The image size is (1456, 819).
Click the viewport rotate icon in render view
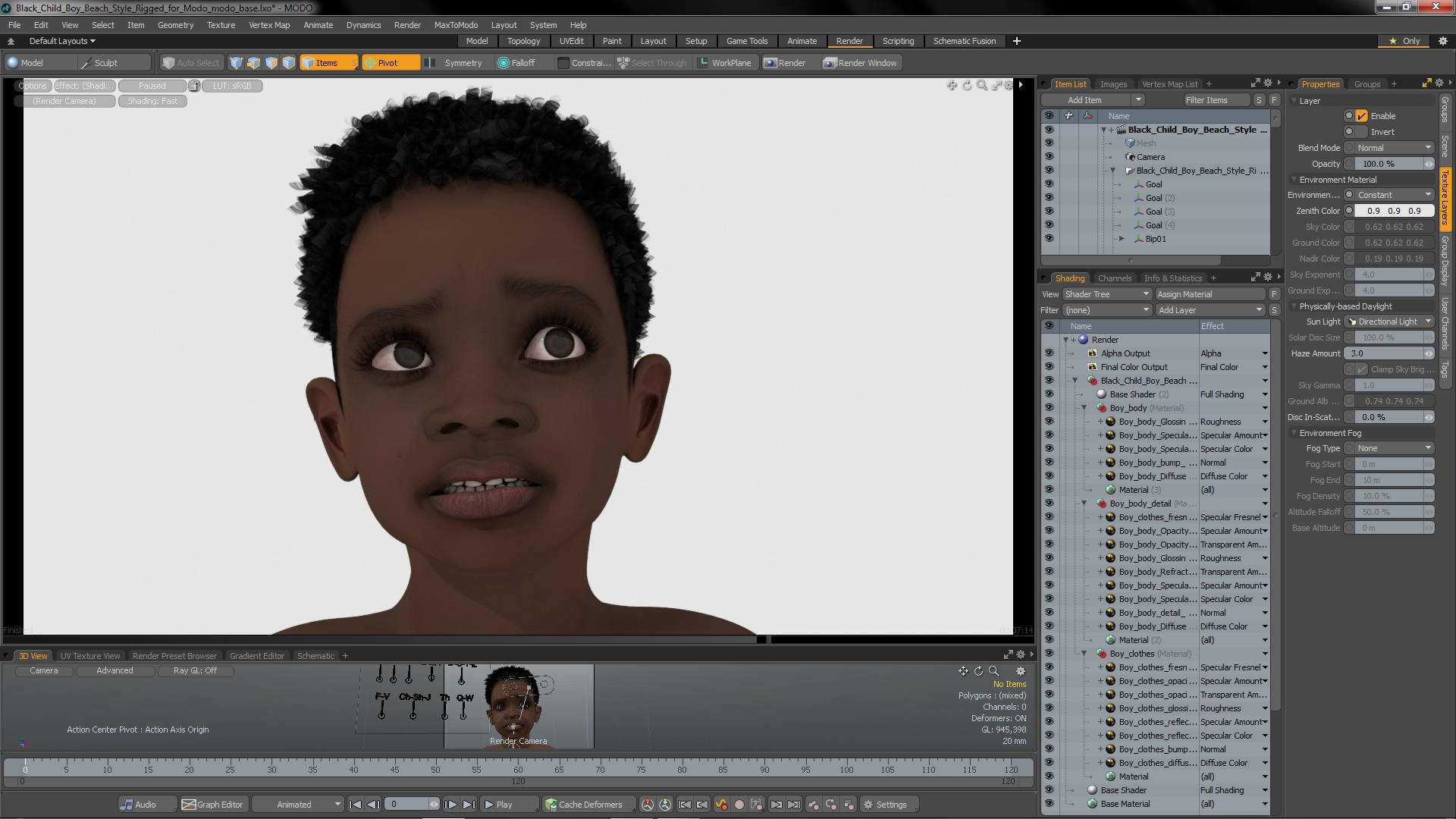pyautogui.click(x=967, y=86)
